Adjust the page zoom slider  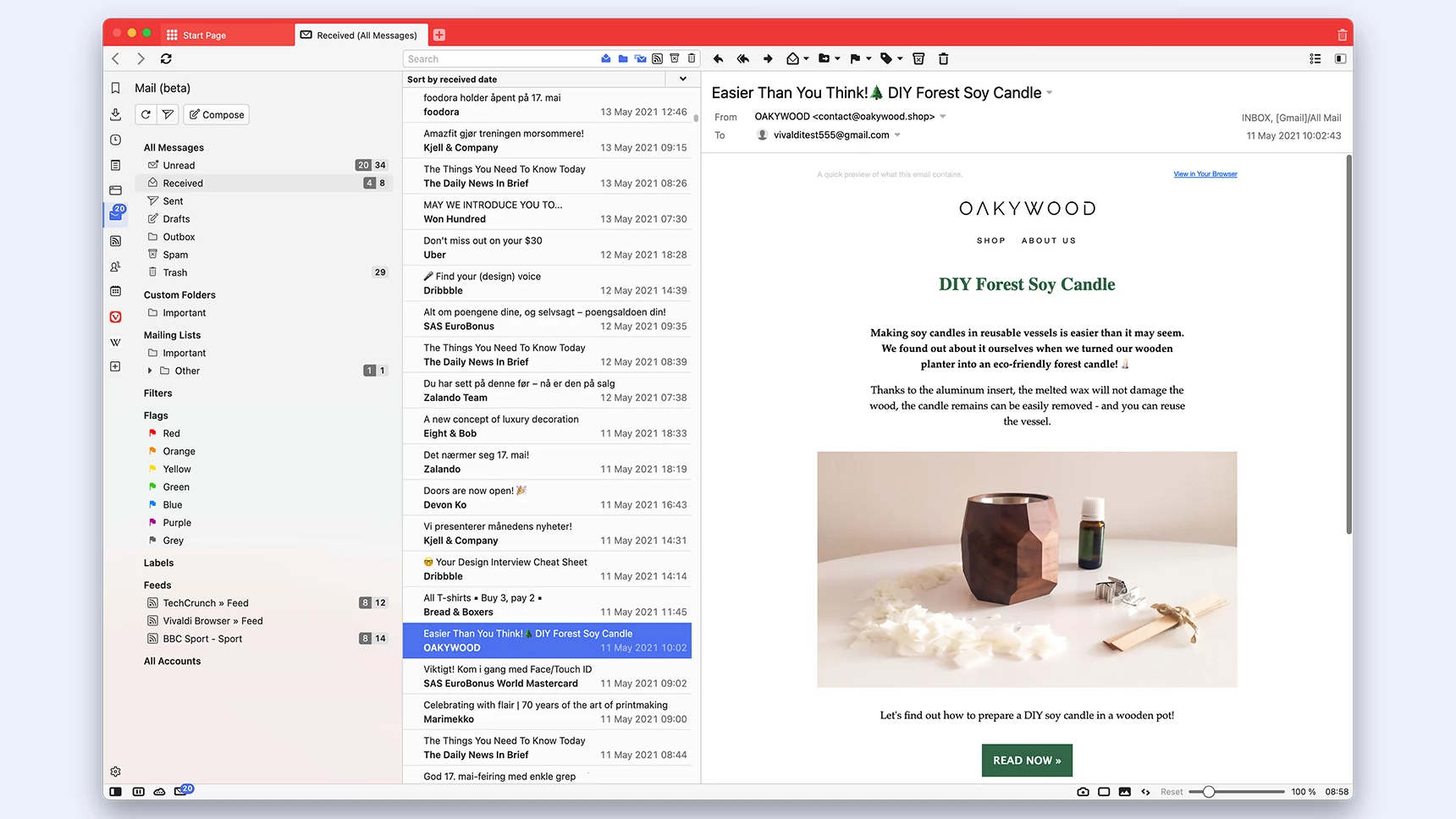click(1237, 792)
